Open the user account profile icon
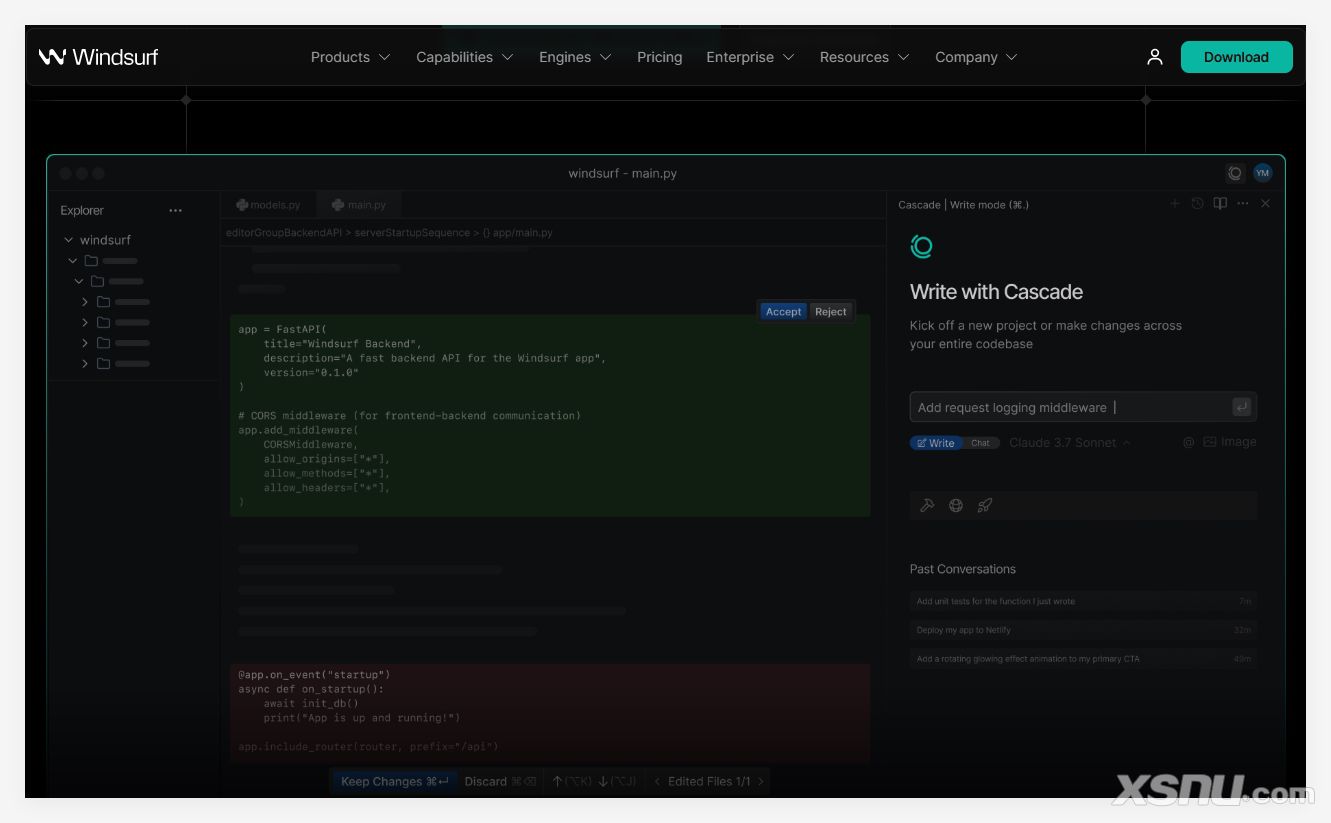The width and height of the screenshot is (1331, 823). click(x=1154, y=57)
